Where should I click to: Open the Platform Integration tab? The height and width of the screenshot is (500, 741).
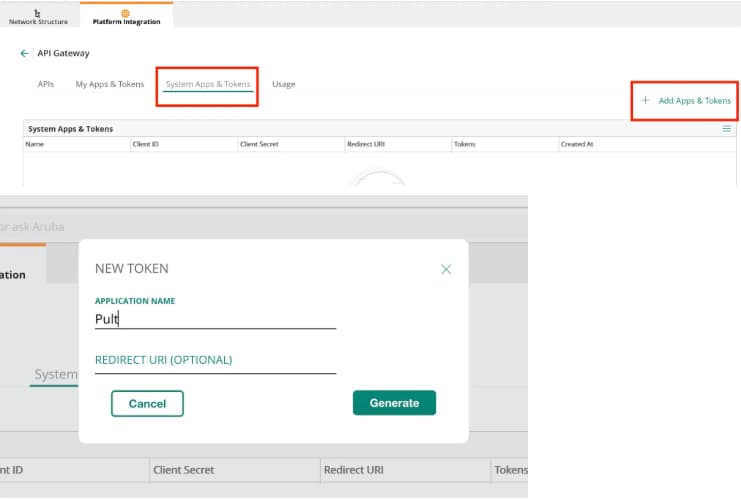pyautogui.click(x=126, y=17)
